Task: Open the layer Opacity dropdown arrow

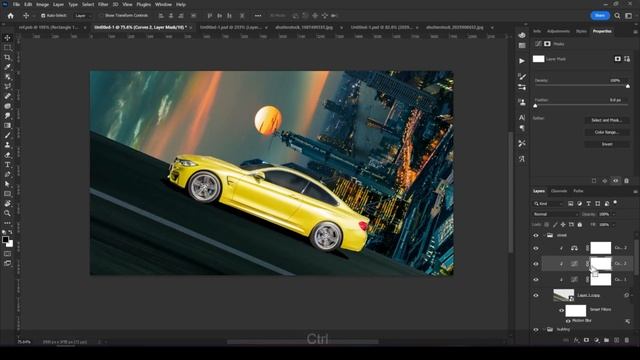Action: (x=614, y=214)
